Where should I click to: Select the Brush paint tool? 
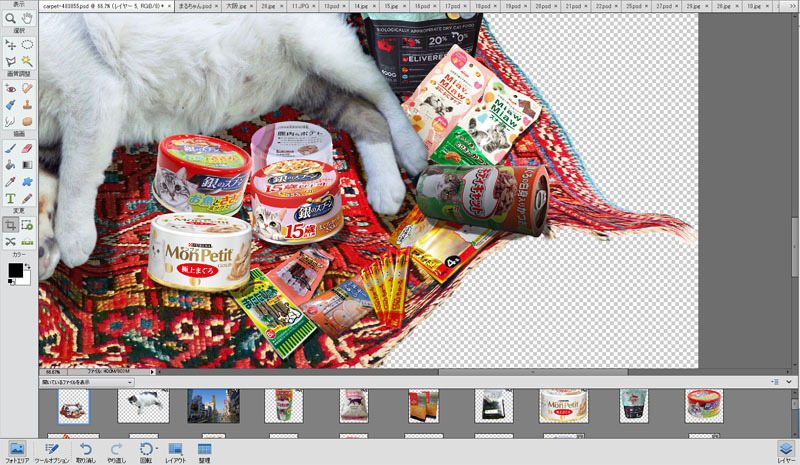click(10, 149)
